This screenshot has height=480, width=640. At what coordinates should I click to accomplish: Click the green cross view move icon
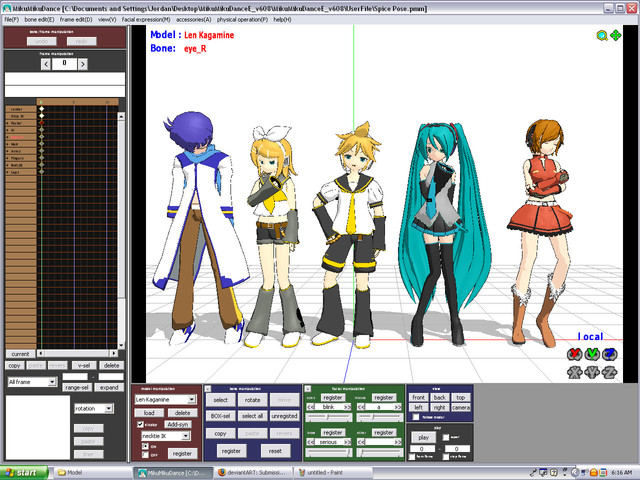click(x=616, y=36)
